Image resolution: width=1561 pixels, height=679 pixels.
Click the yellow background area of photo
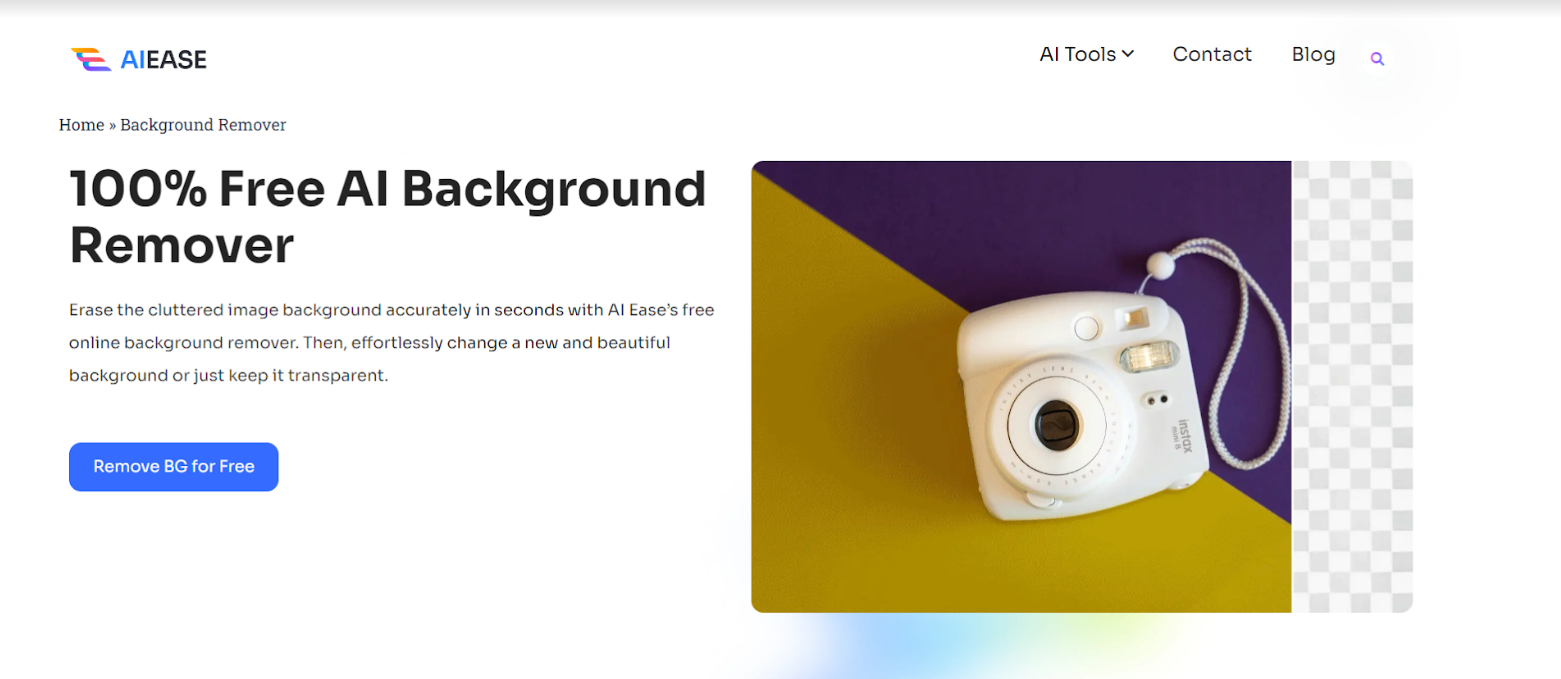click(x=850, y=450)
